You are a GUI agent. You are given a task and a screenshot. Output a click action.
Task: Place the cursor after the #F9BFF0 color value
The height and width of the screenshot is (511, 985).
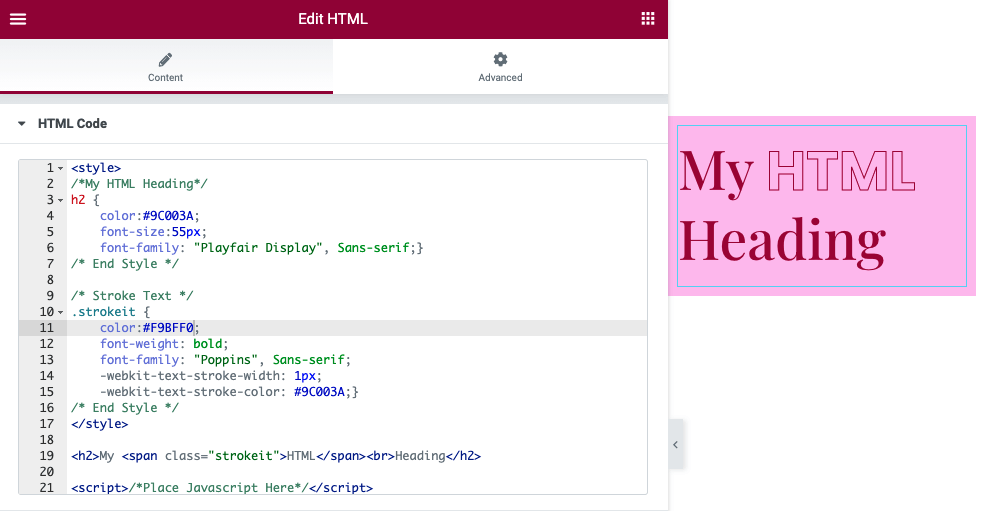(194, 328)
